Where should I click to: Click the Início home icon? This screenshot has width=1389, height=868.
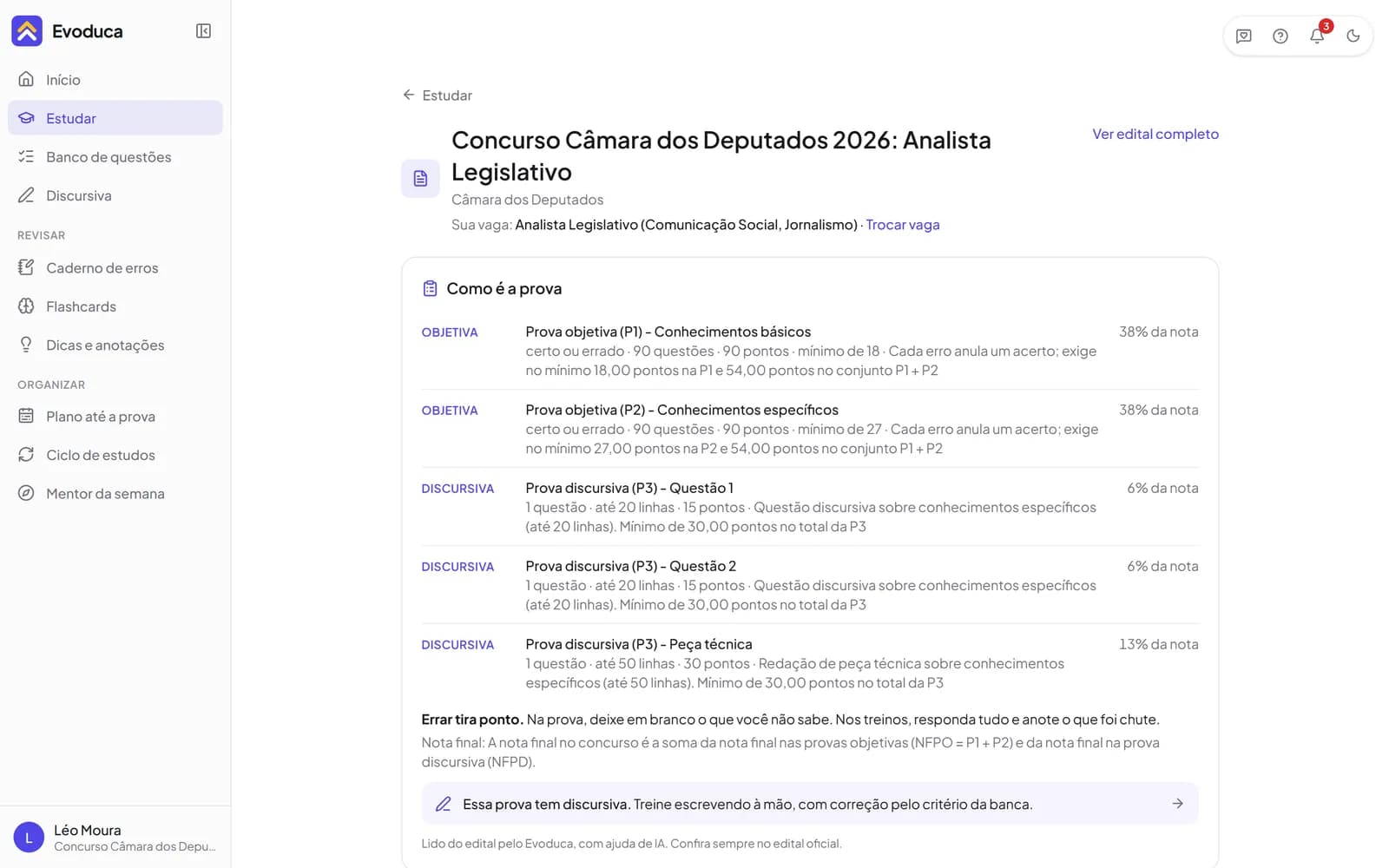click(x=27, y=79)
